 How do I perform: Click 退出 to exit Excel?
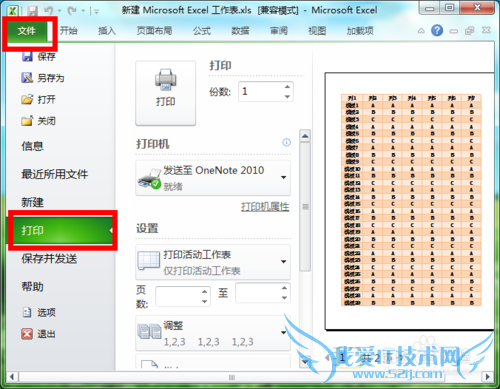click(x=39, y=334)
